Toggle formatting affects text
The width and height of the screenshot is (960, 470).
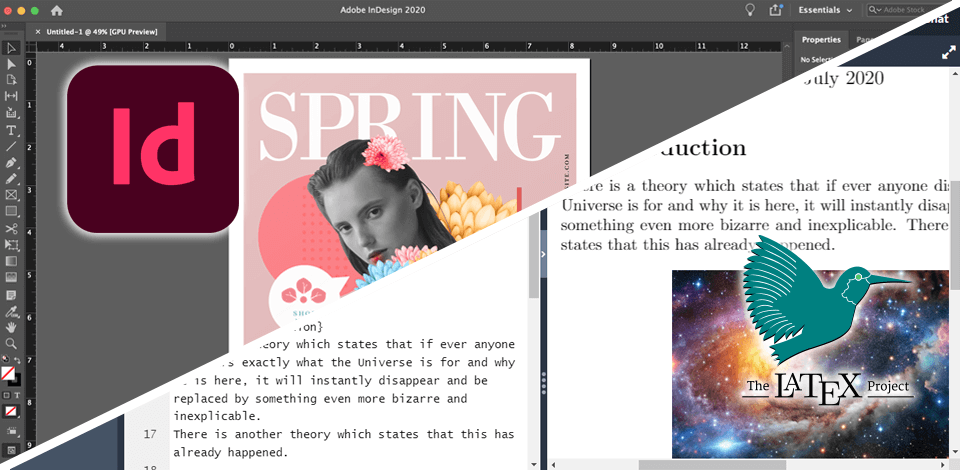point(17,395)
